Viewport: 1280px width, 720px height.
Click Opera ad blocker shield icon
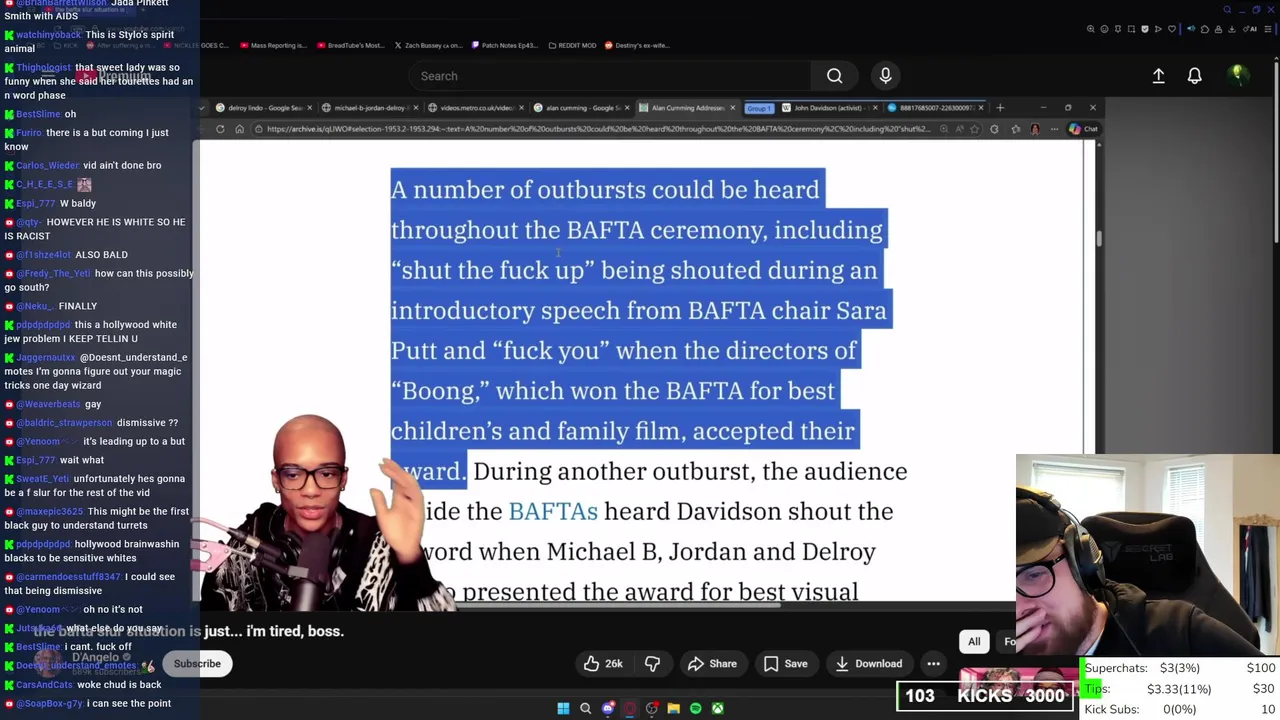[1145, 29]
